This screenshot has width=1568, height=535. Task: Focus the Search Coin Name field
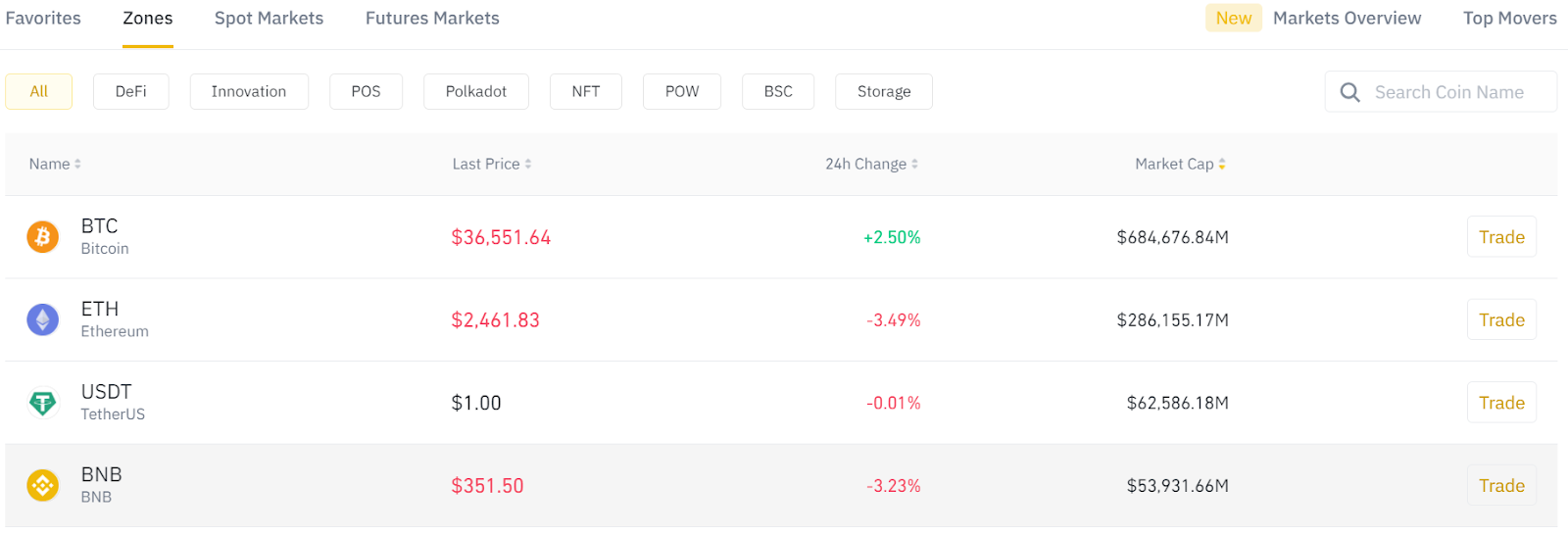click(x=1450, y=92)
